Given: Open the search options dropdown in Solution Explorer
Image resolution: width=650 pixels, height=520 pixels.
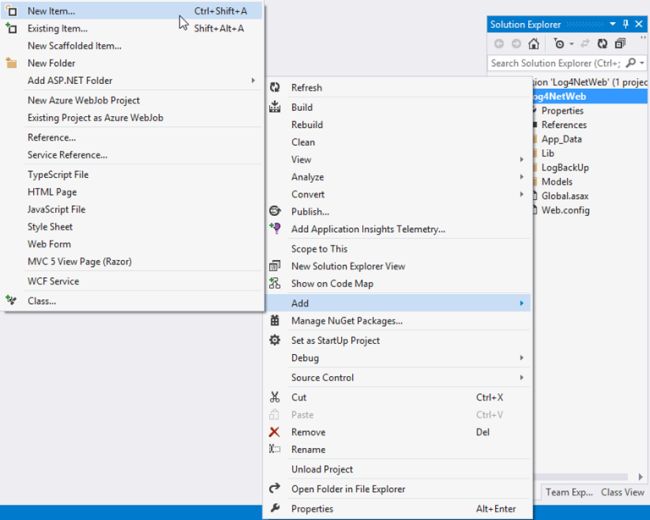Looking at the screenshot, I should click(642, 63).
